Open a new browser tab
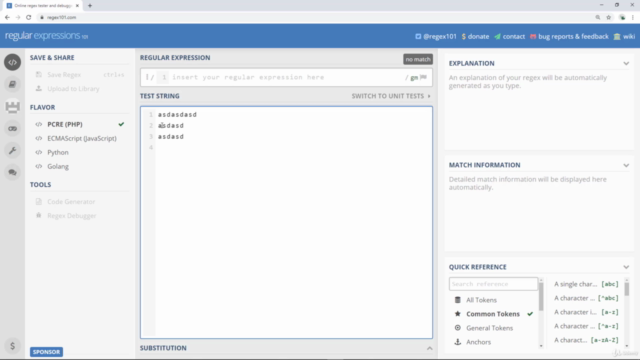 (90, 6)
